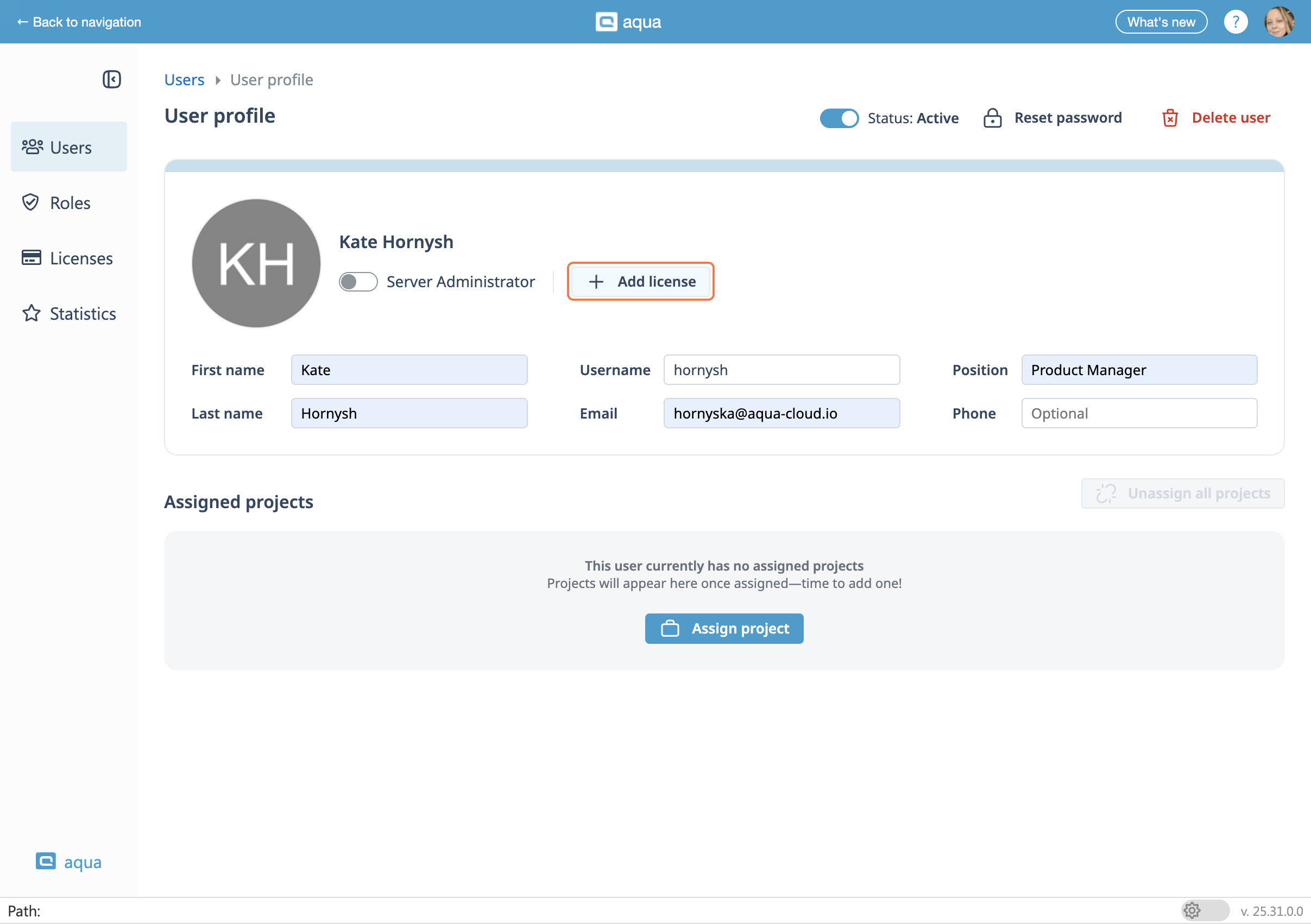Click the help question mark icon
1311x924 pixels.
pos(1235,22)
